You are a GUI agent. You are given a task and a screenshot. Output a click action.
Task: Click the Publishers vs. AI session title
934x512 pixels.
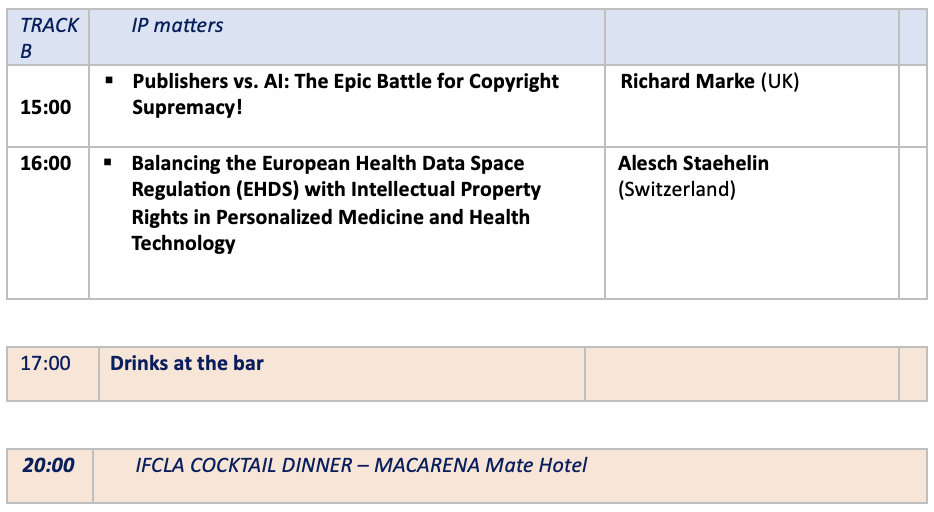345,94
